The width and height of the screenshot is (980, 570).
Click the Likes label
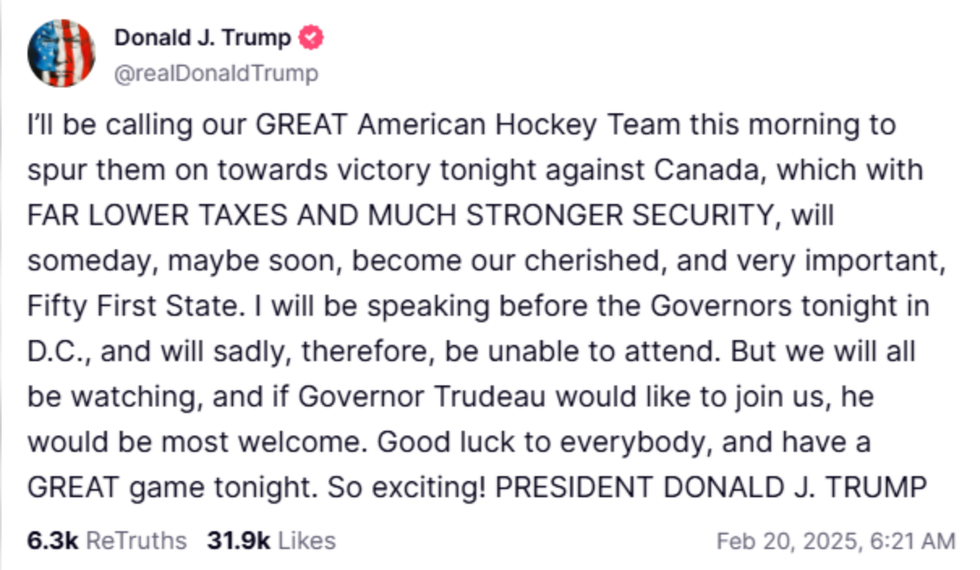[306, 541]
